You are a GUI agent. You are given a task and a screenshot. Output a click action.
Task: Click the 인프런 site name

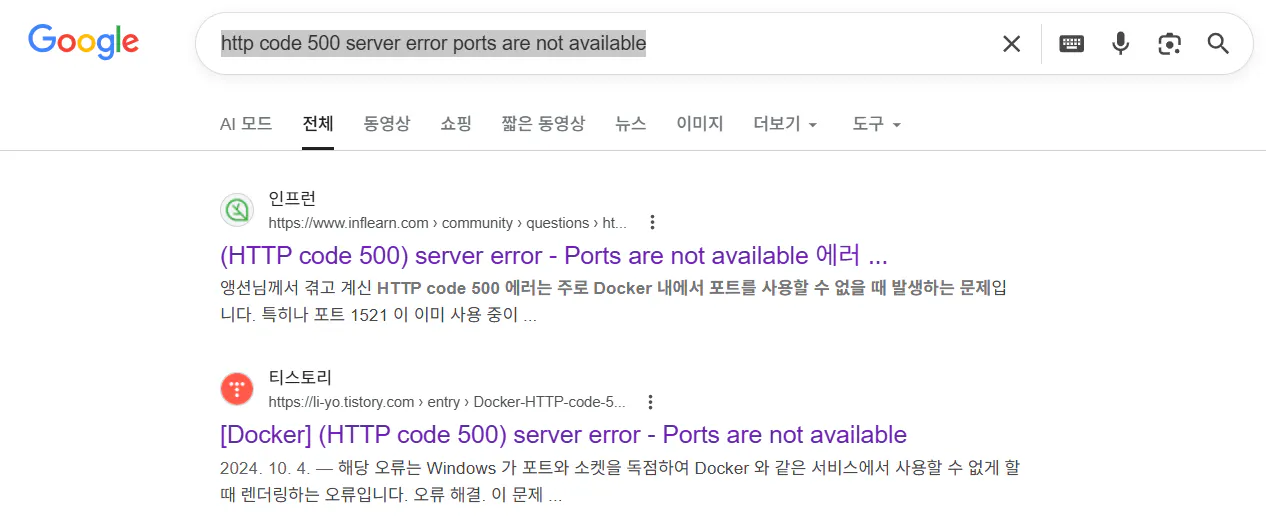coord(292,198)
